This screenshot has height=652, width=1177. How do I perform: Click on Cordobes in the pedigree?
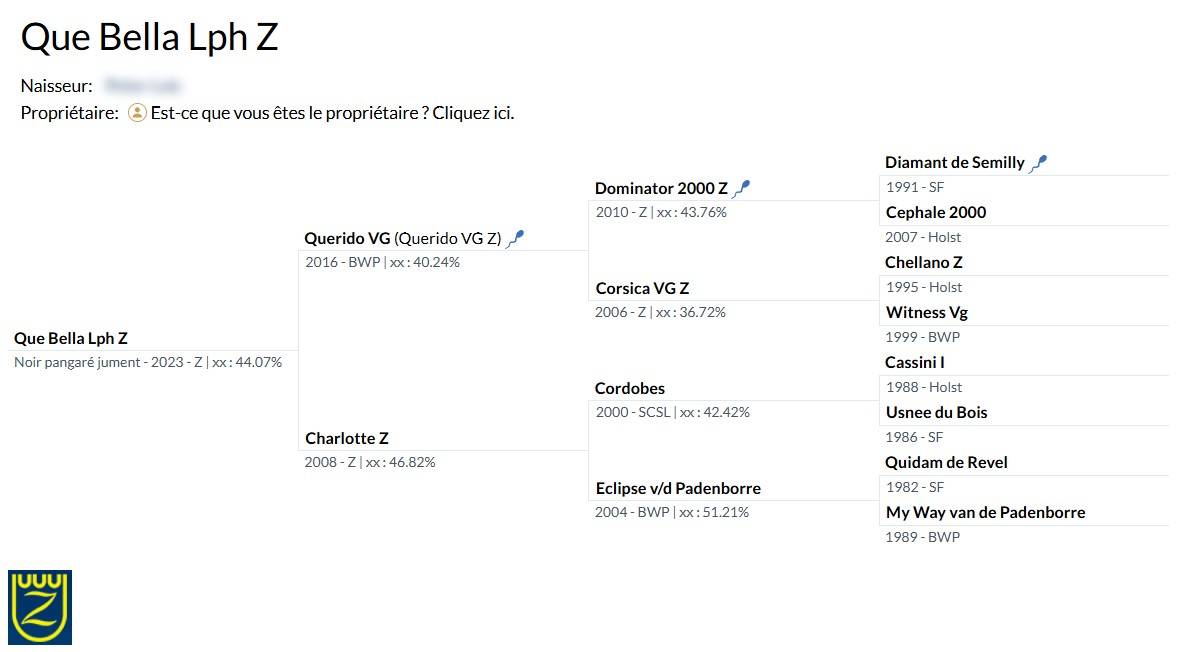tap(629, 388)
